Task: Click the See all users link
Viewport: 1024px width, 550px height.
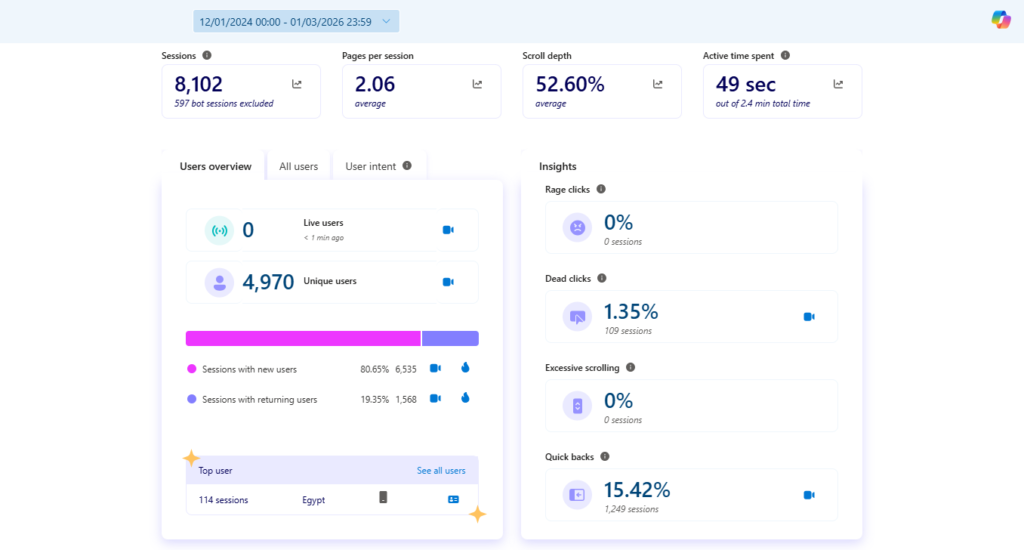Action: pyautogui.click(x=441, y=470)
